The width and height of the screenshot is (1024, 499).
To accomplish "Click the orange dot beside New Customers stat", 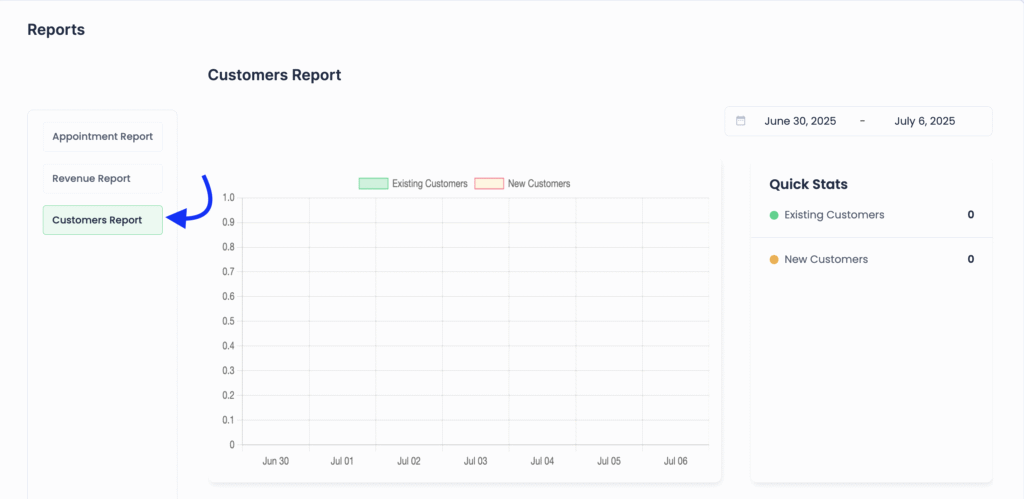I will pos(774,260).
